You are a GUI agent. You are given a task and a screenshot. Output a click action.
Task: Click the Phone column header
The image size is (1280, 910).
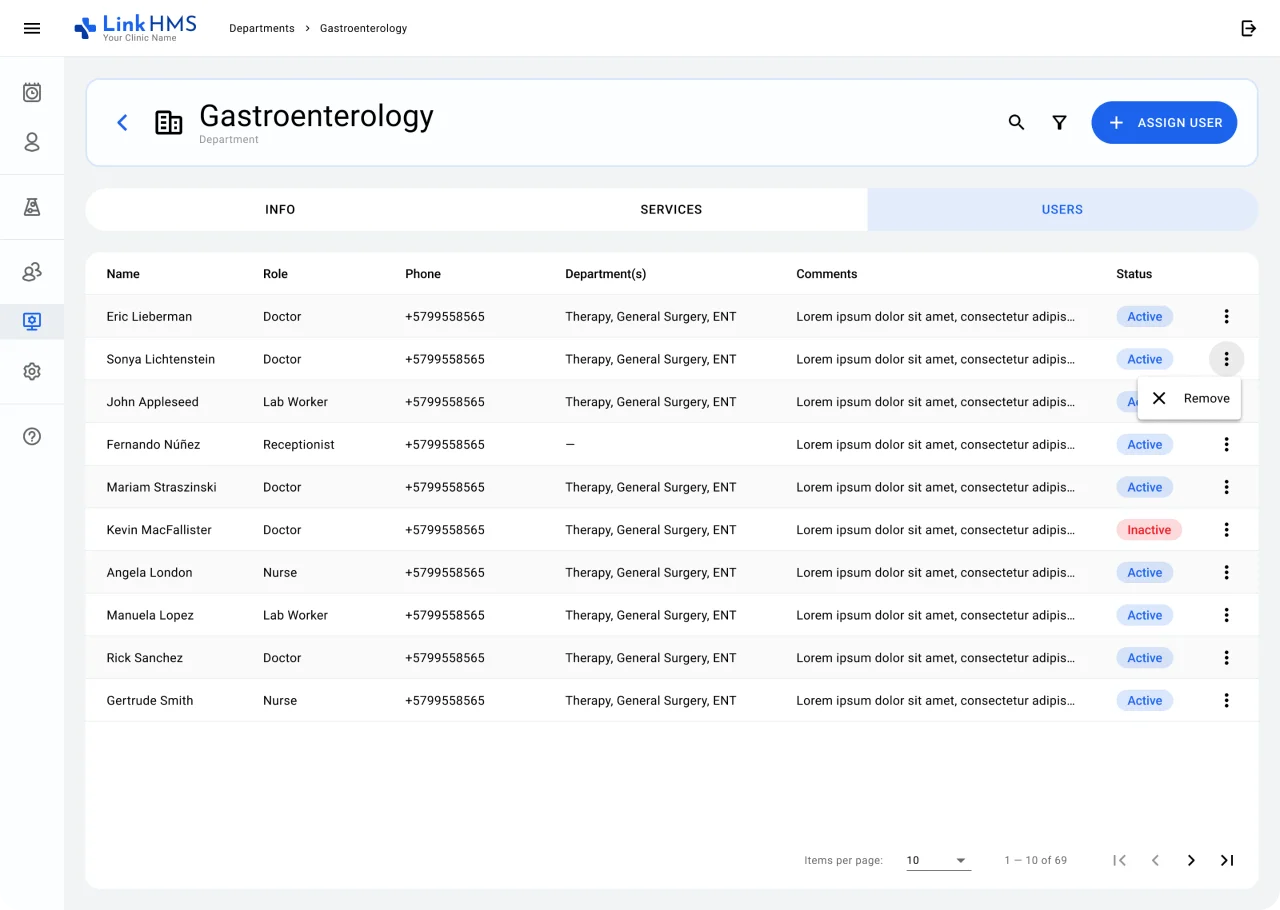coord(423,274)
